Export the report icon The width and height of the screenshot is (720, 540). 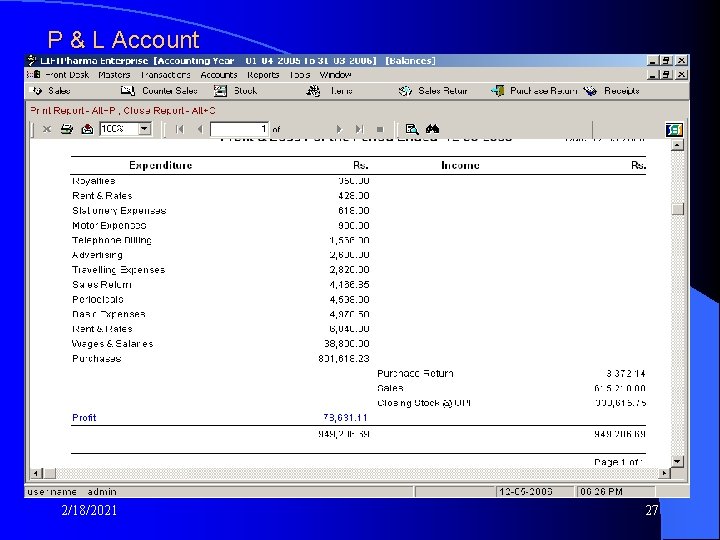[87, 129]
